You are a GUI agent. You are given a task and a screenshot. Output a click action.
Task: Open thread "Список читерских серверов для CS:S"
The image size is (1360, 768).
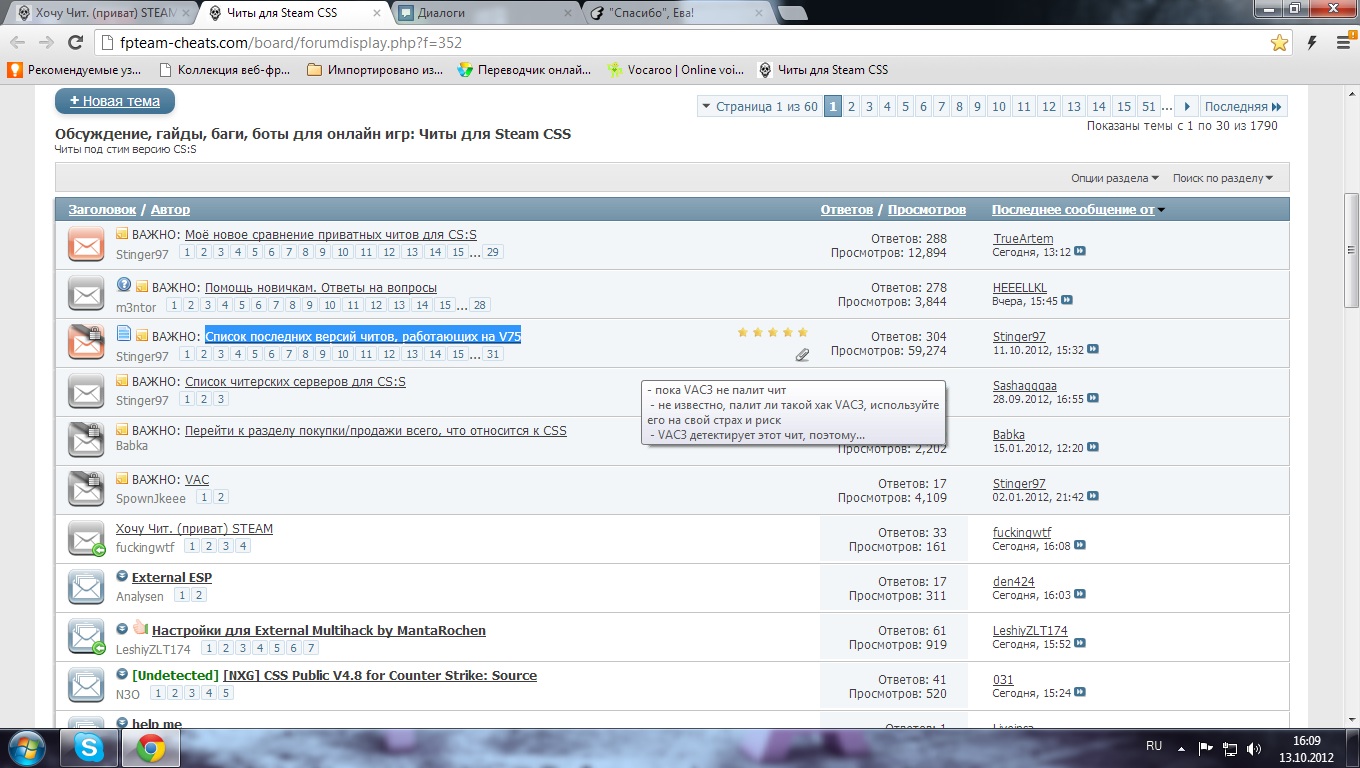pos(295,382)
